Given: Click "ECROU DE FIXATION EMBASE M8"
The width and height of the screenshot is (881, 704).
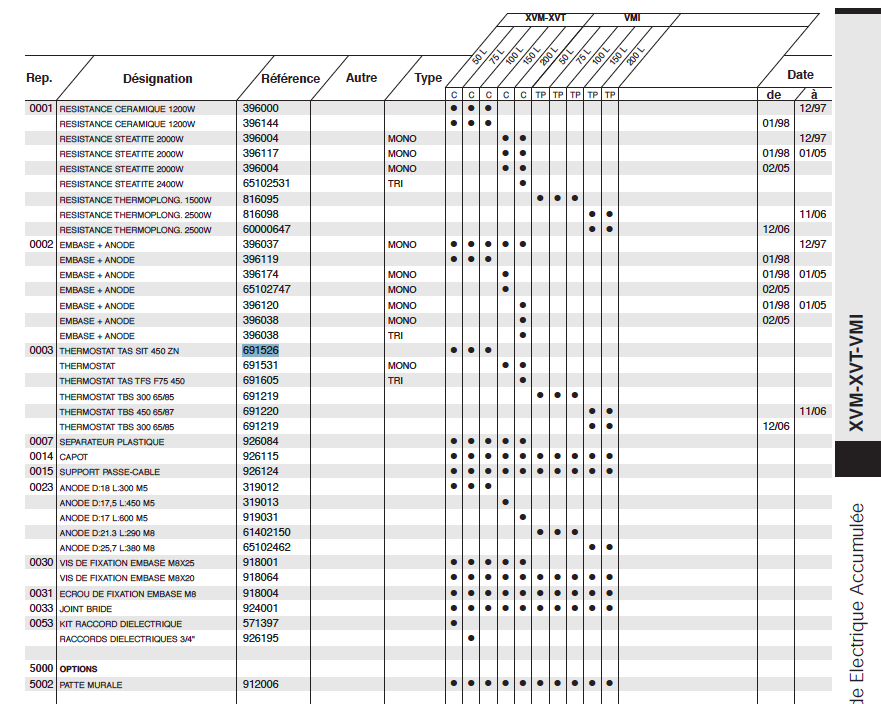Looking at the screenshot, I should (x=128, y=594).
